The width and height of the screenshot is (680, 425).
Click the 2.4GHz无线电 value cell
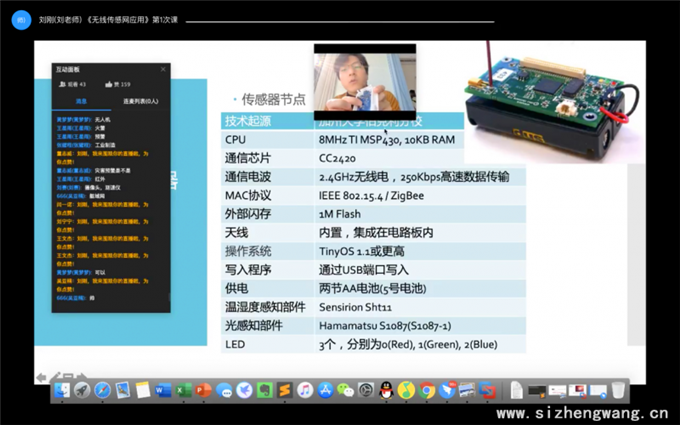(x=420, y=177)
